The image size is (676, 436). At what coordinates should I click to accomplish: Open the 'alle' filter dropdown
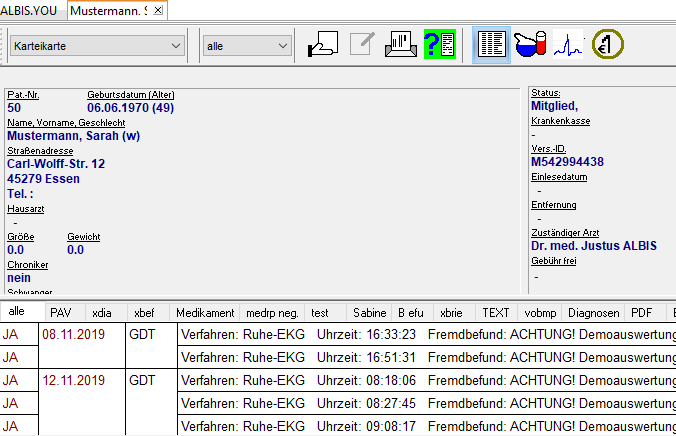[281, 45]
